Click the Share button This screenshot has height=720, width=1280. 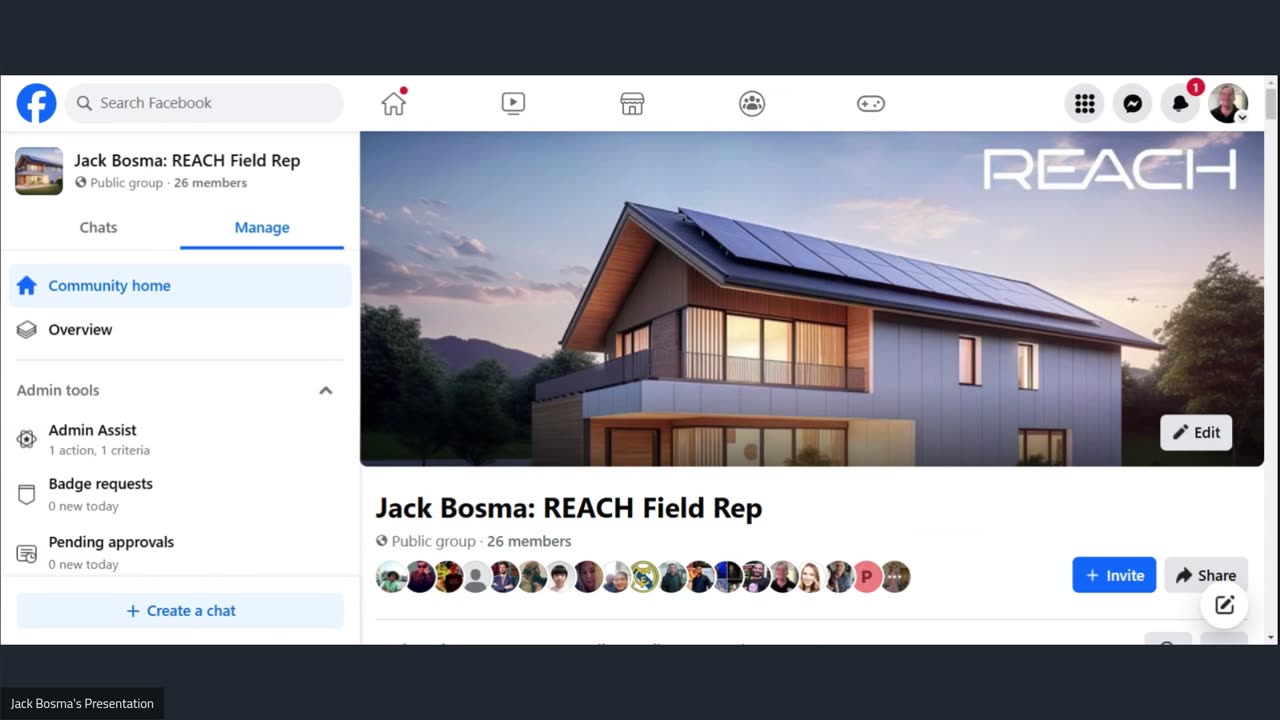coord(1206,575)
